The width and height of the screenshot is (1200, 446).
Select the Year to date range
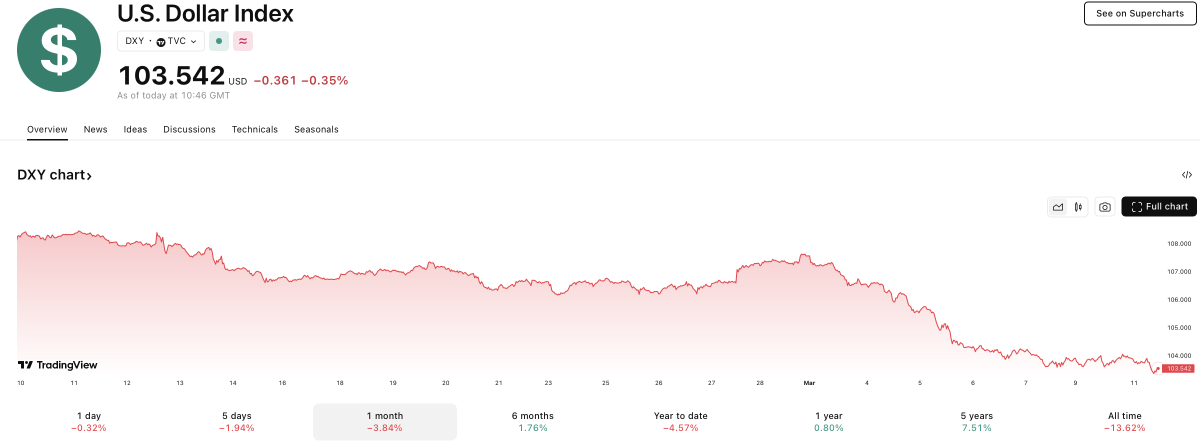(680, 421)
